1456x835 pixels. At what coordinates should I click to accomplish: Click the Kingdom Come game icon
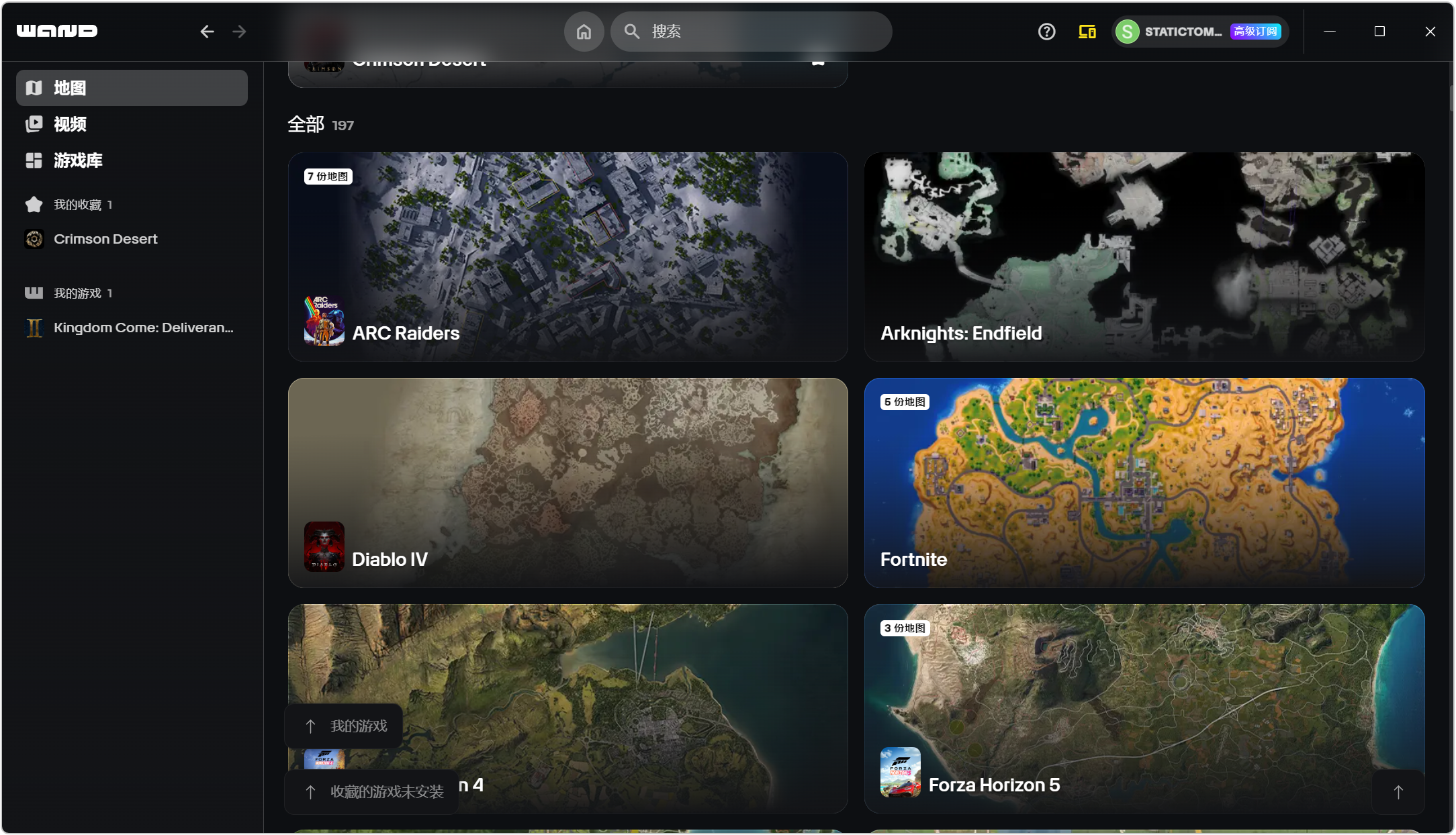(x=34, y=328)
